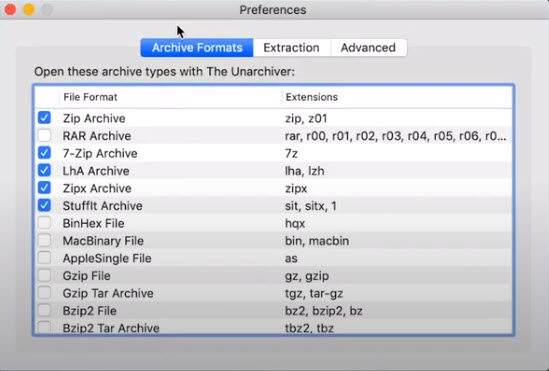Enable the BinHex File checkbox
The height and width of the screenshot is (371, 549).
[44, 223]
